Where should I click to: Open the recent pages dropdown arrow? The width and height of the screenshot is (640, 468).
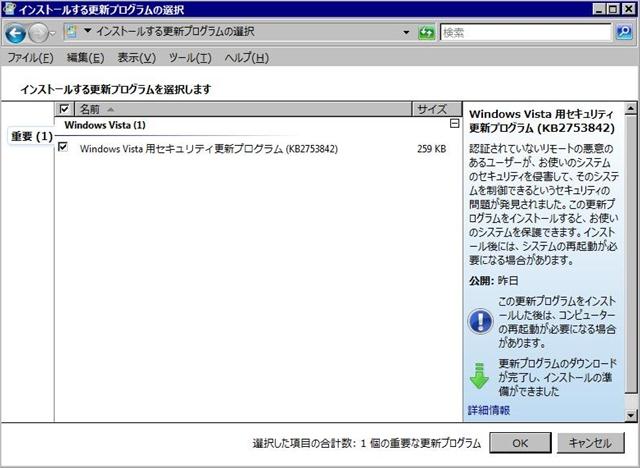pos(52,34)
